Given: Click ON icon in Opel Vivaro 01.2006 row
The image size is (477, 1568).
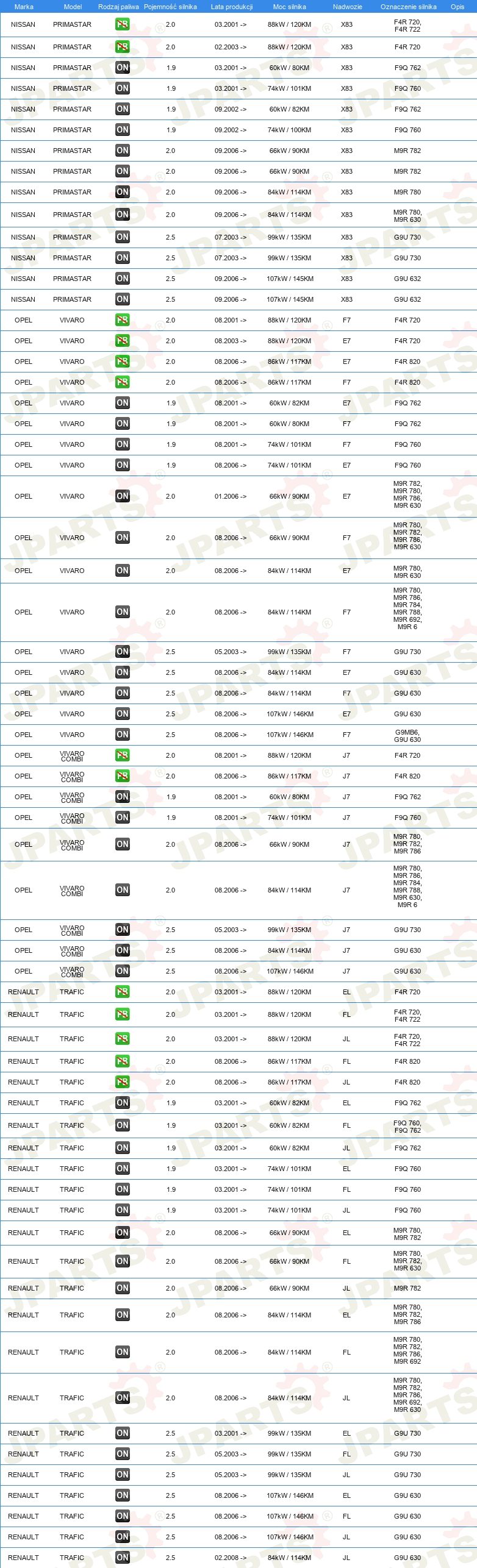Looking at the screenshot, I should point(123,496).
